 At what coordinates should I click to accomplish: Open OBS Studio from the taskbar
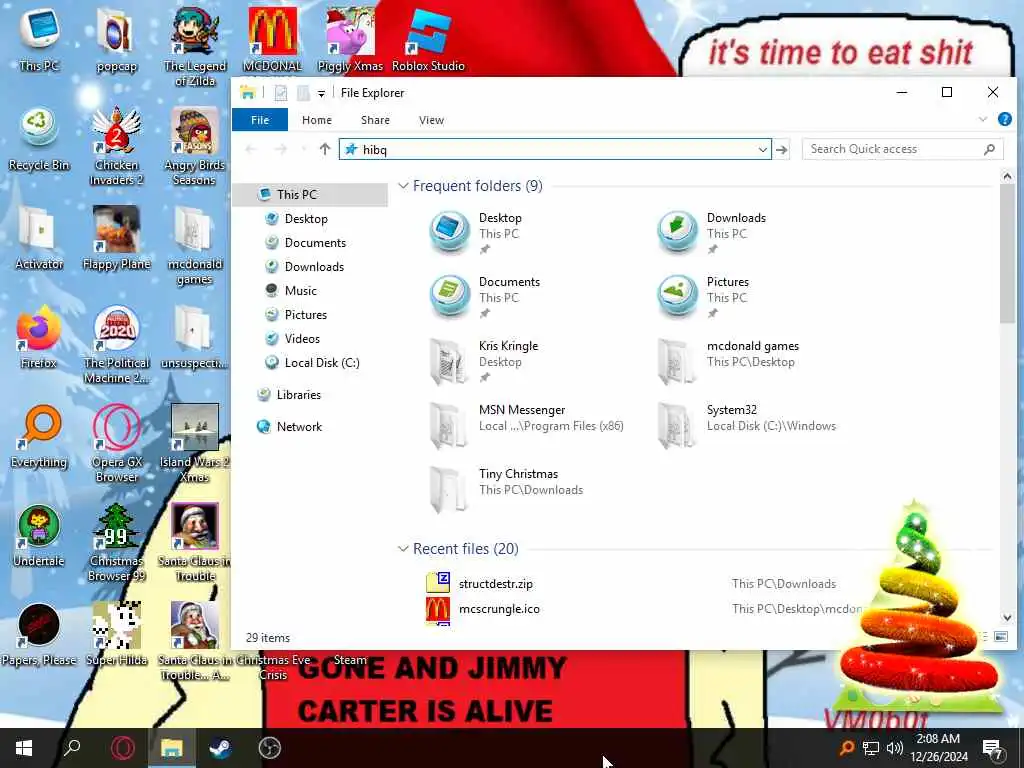click(269, 748)
